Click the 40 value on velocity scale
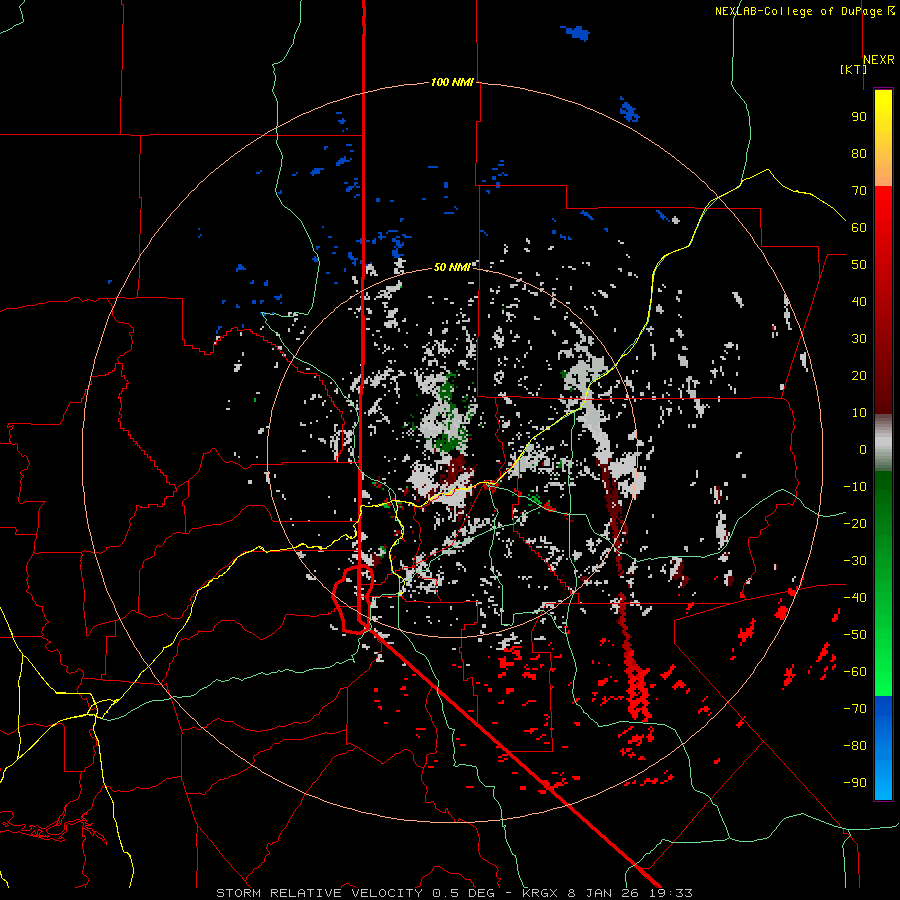The image size is (900, 900). click(x=859, y=301)
